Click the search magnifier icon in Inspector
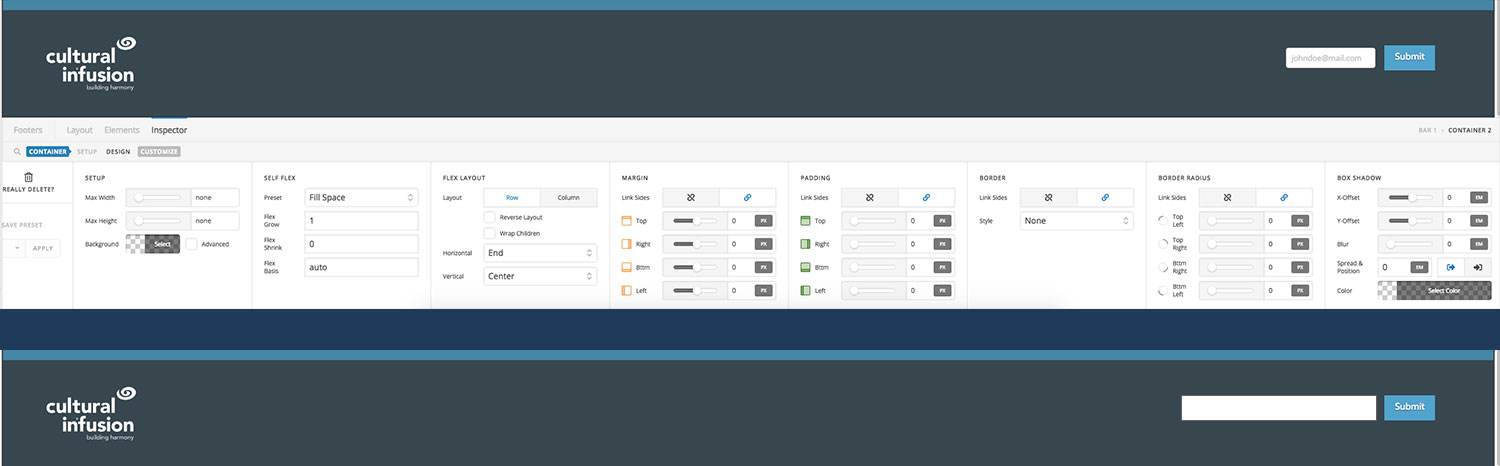 click(x=17, y=152)
